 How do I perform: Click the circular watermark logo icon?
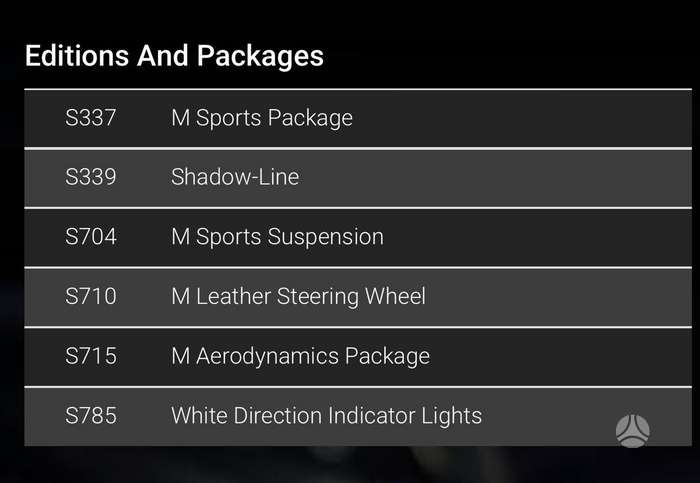click(x=633, y=431)
